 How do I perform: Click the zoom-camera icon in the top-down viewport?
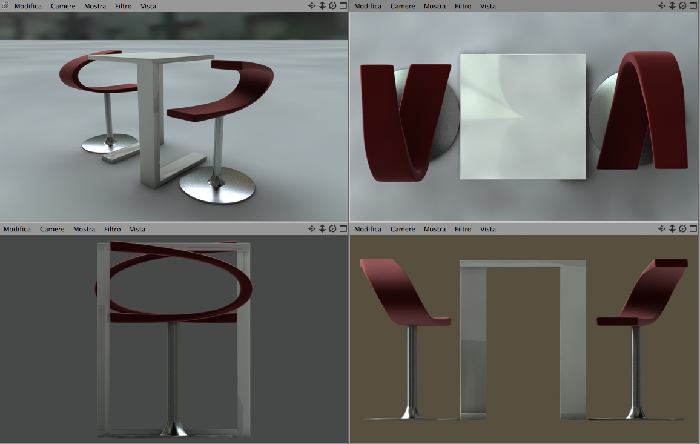(672, 6)
